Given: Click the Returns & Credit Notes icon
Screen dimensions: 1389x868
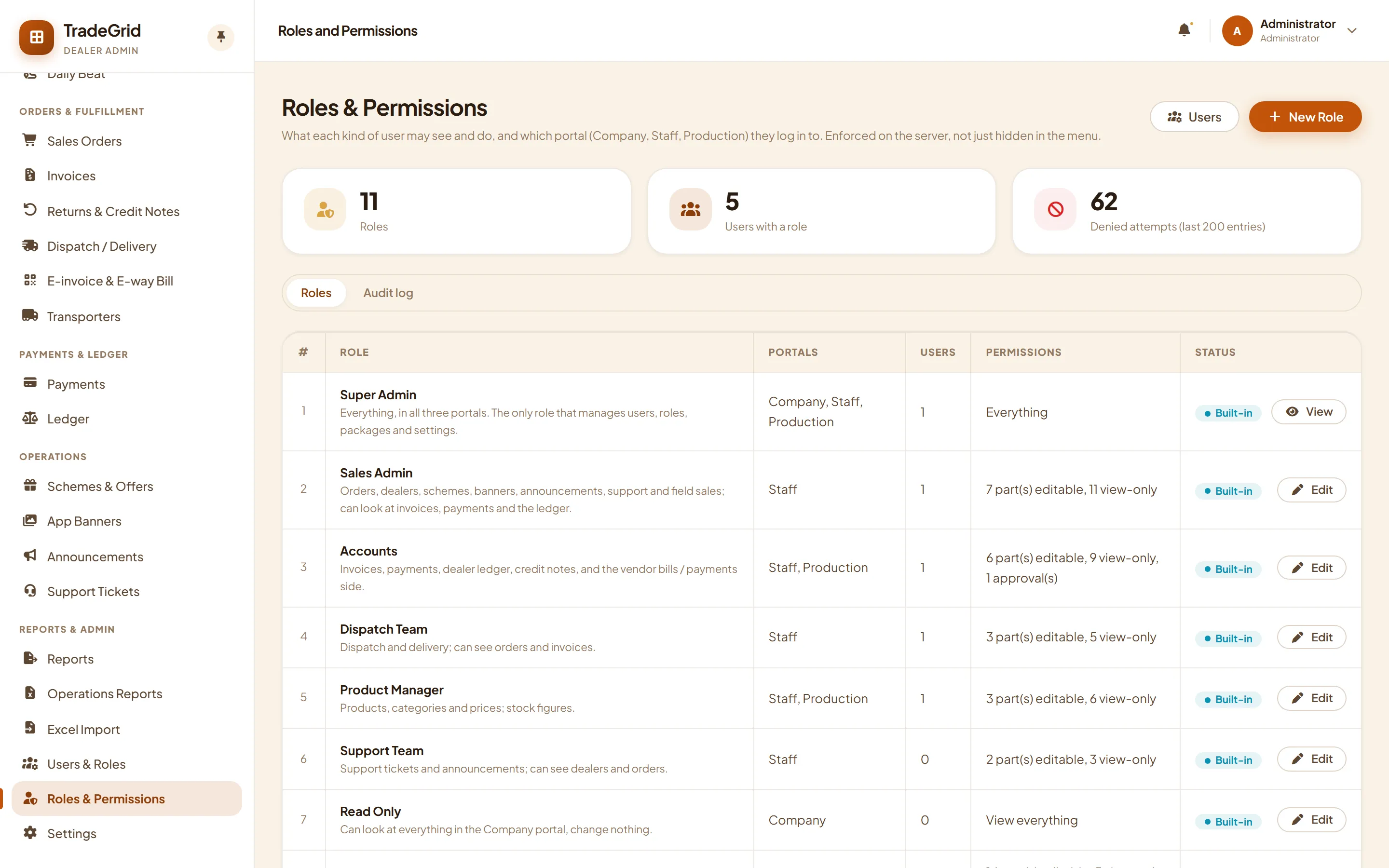Looking at the screenshot, I should [x=30, y=210].
